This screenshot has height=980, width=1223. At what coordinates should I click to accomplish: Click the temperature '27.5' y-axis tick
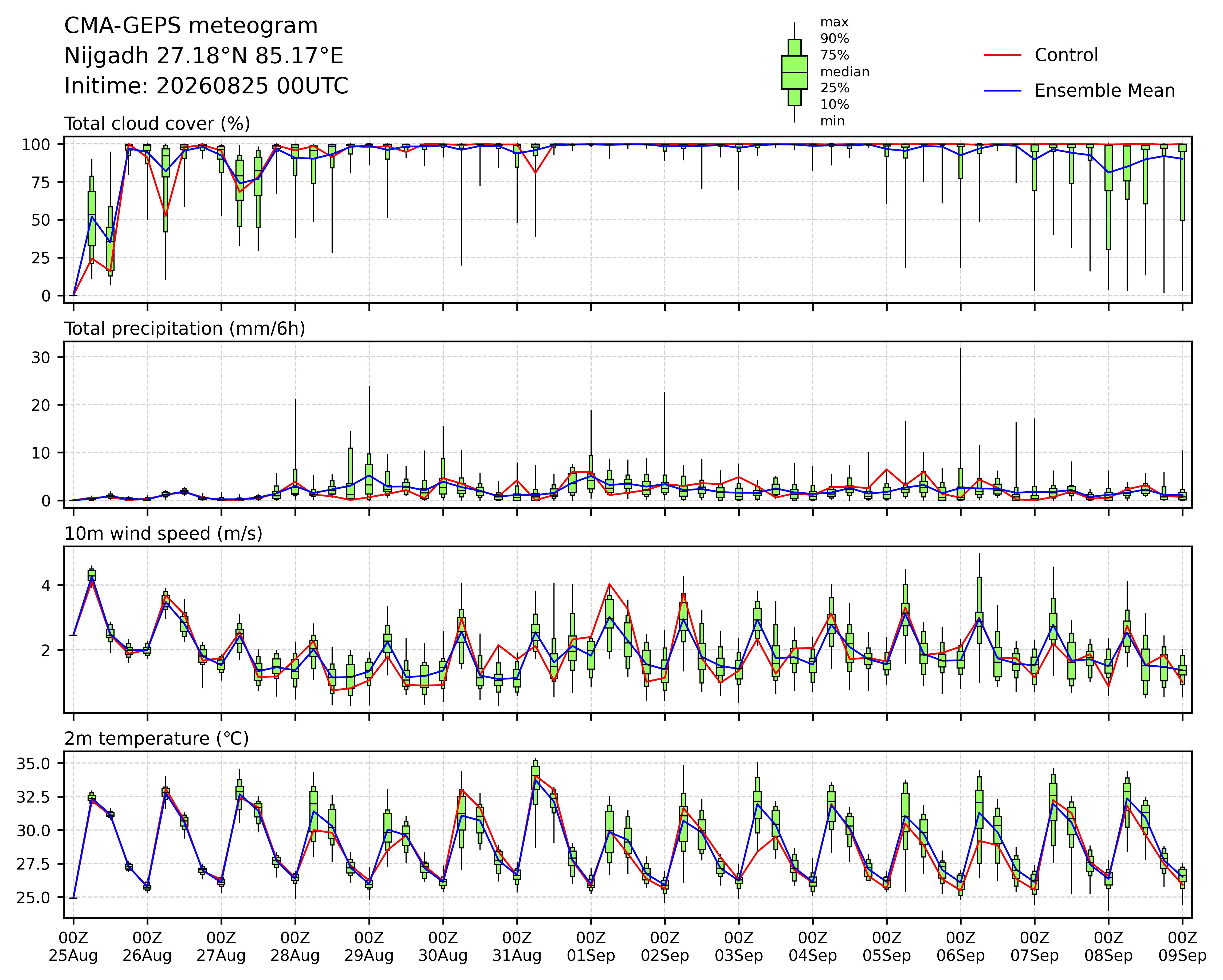[x=33, y=864]
